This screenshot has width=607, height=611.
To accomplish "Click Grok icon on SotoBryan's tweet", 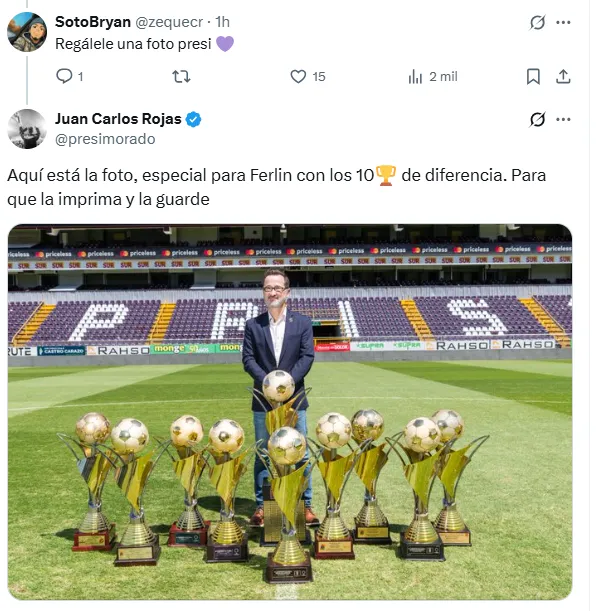I will [x=537, y=22].
